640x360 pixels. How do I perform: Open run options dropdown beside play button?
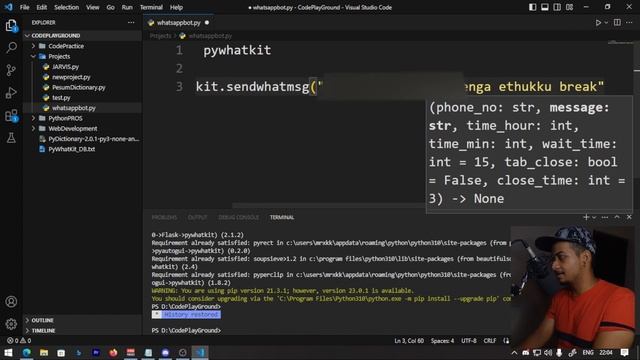click(x=606, y=23)
